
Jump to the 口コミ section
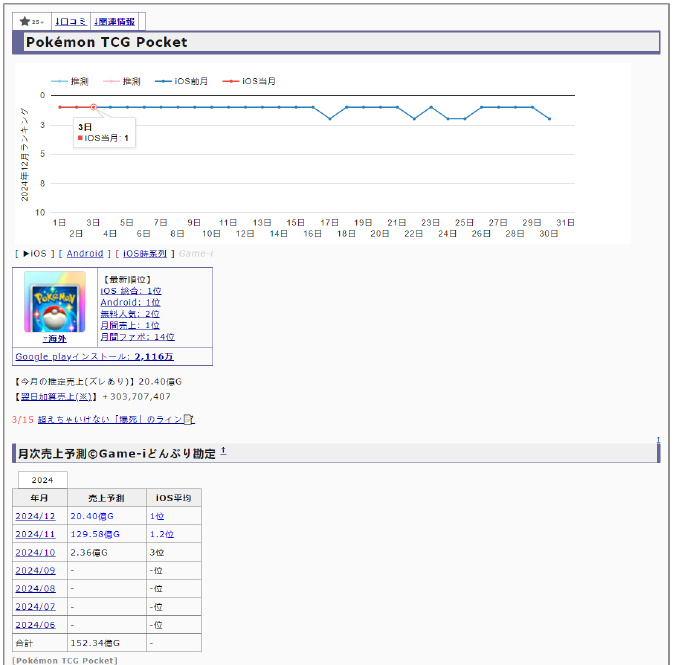[x=70, y=21]
